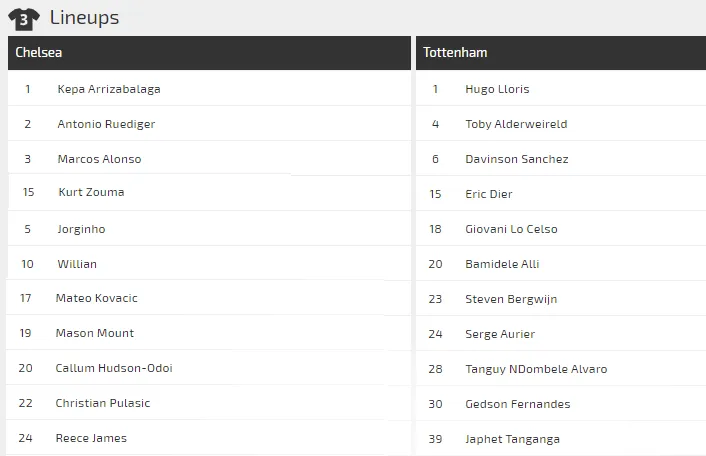The width and height of the screenshot is (706, 456).
Task: Click on Antonio Ruediger
Action: (106, 124)
